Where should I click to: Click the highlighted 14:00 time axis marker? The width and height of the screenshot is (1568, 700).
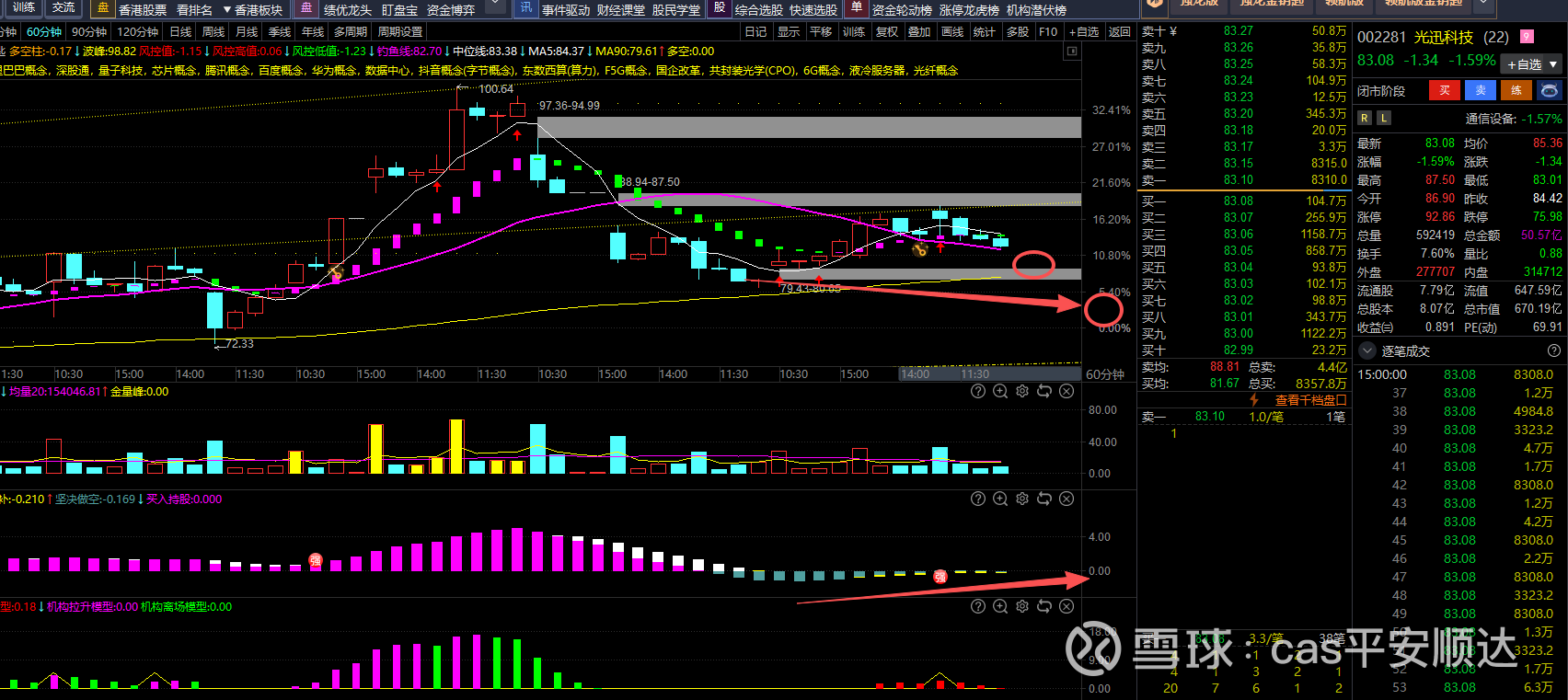point(915,374)
